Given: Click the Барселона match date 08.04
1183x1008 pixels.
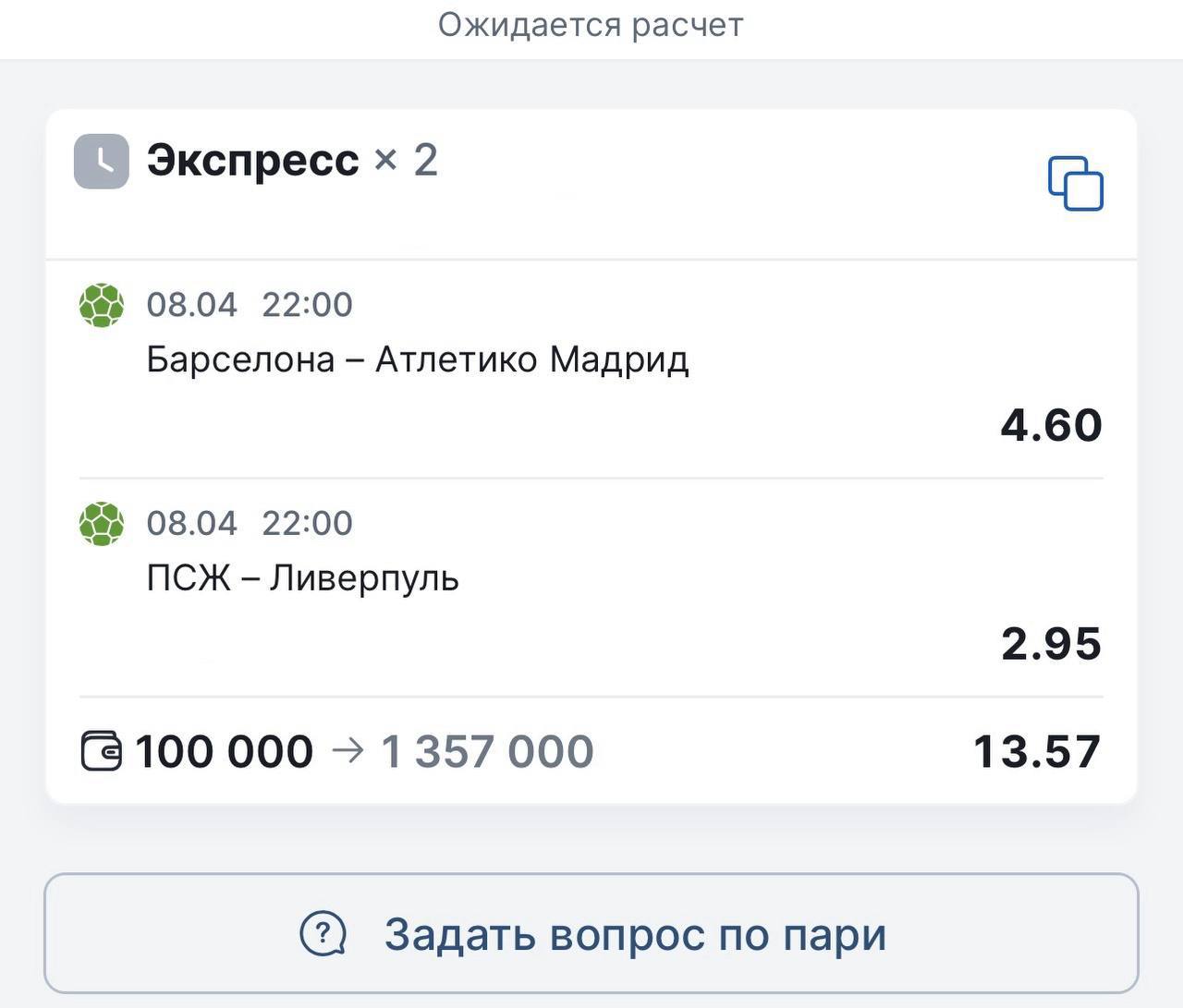Looking at the screenshot, I should click(x=191, y=305).
